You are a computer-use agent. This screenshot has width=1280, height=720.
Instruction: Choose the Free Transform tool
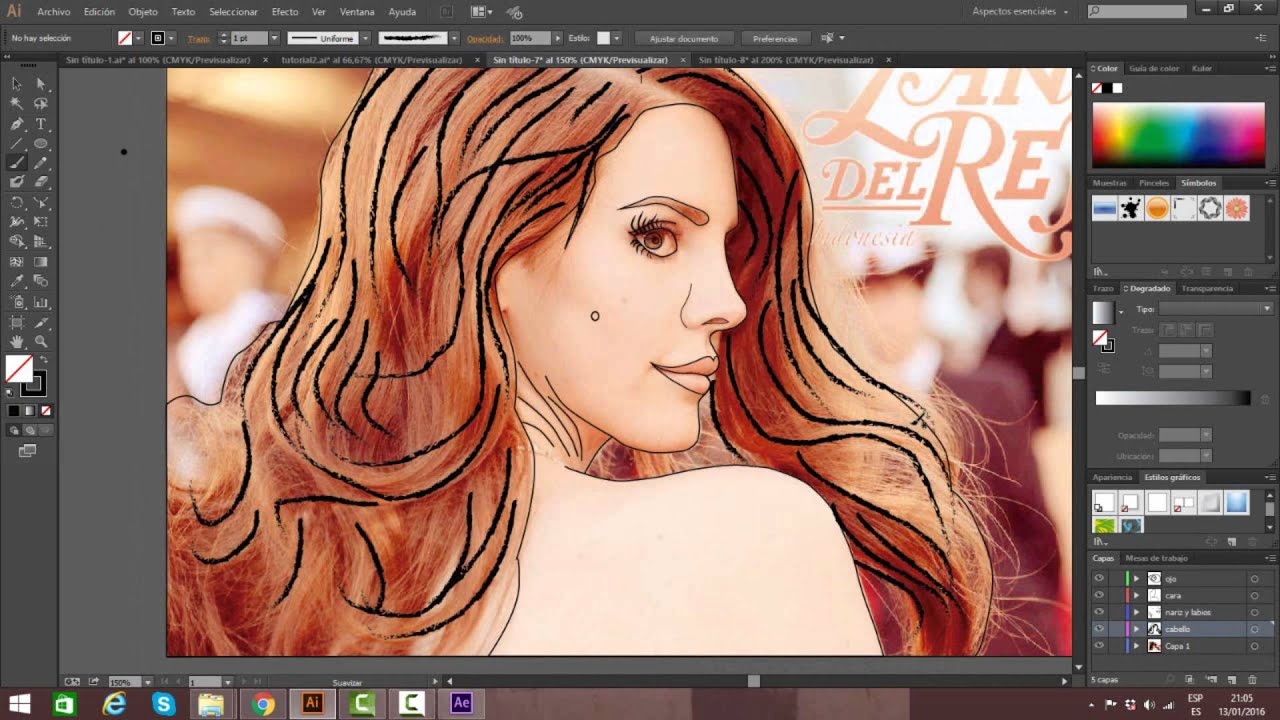[41, 222]
